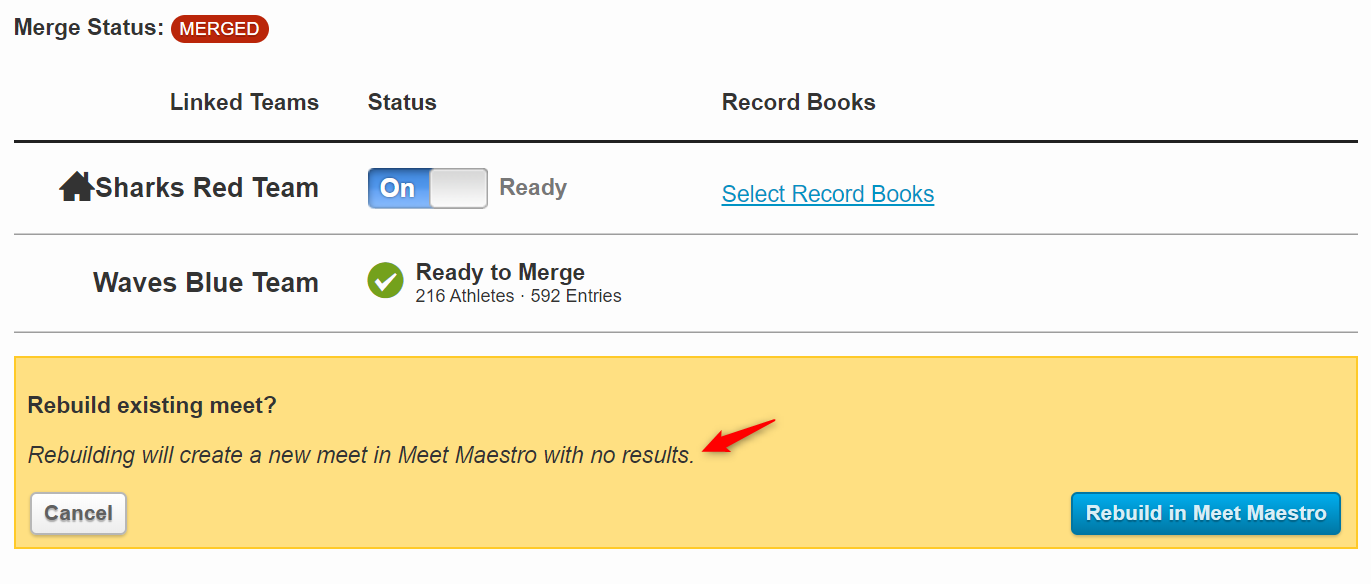Click the Record Books column header
Viewport: 1371px width, 584px height.
[798, 102]
